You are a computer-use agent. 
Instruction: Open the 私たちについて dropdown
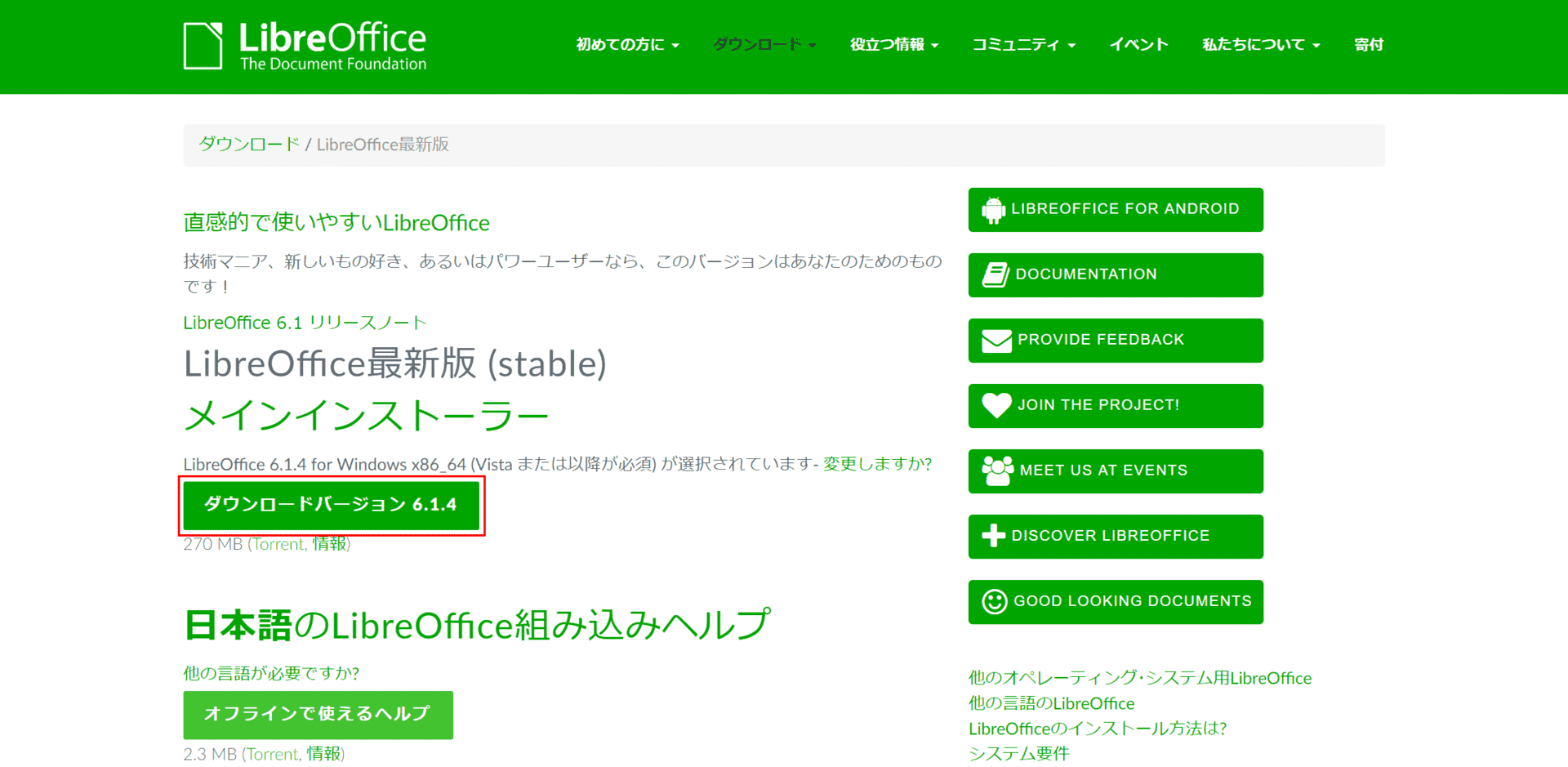[1261, 45]
